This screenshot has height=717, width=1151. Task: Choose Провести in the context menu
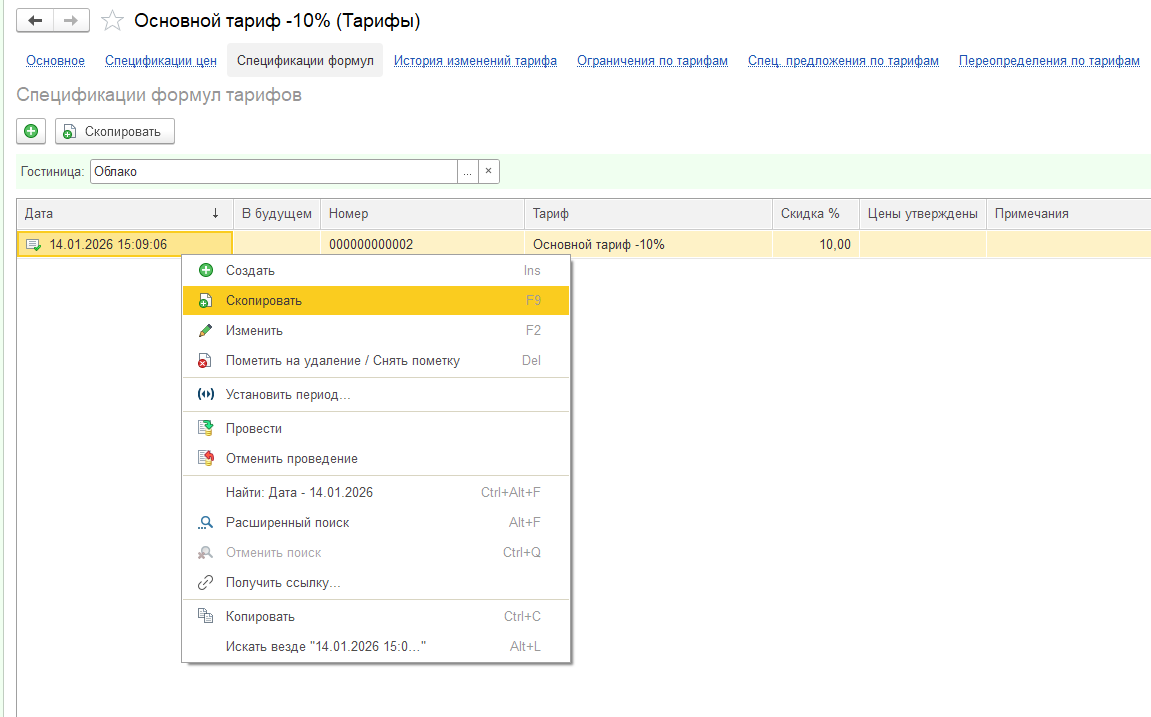(x=375, y=429)
